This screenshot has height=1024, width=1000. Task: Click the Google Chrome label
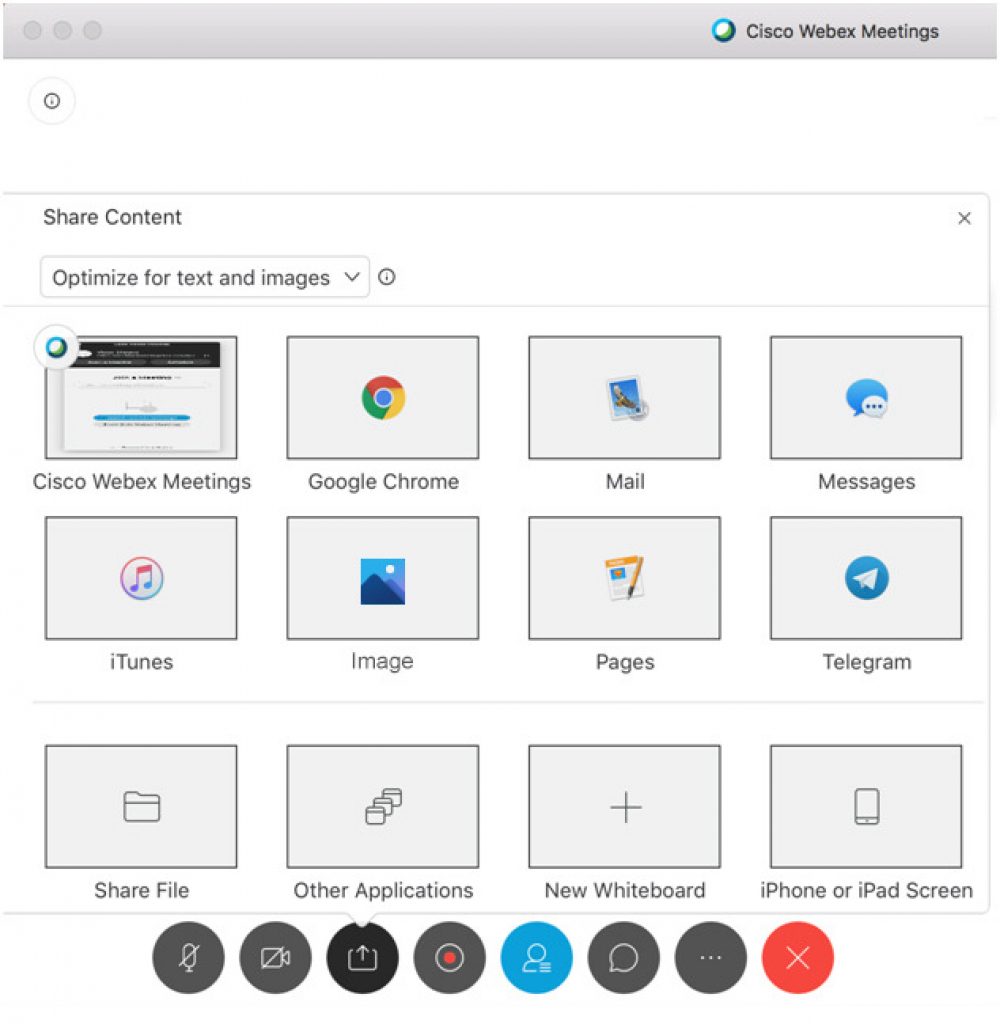tap(383, 482)
